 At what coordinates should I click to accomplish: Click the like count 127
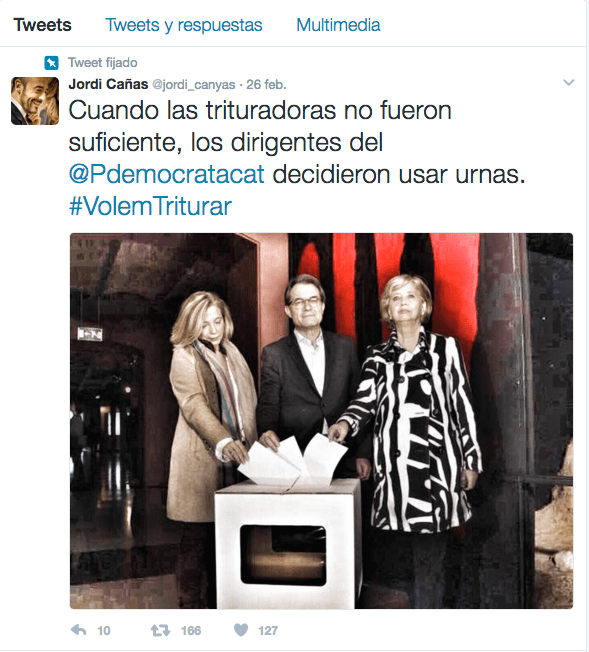pos(268,631)
